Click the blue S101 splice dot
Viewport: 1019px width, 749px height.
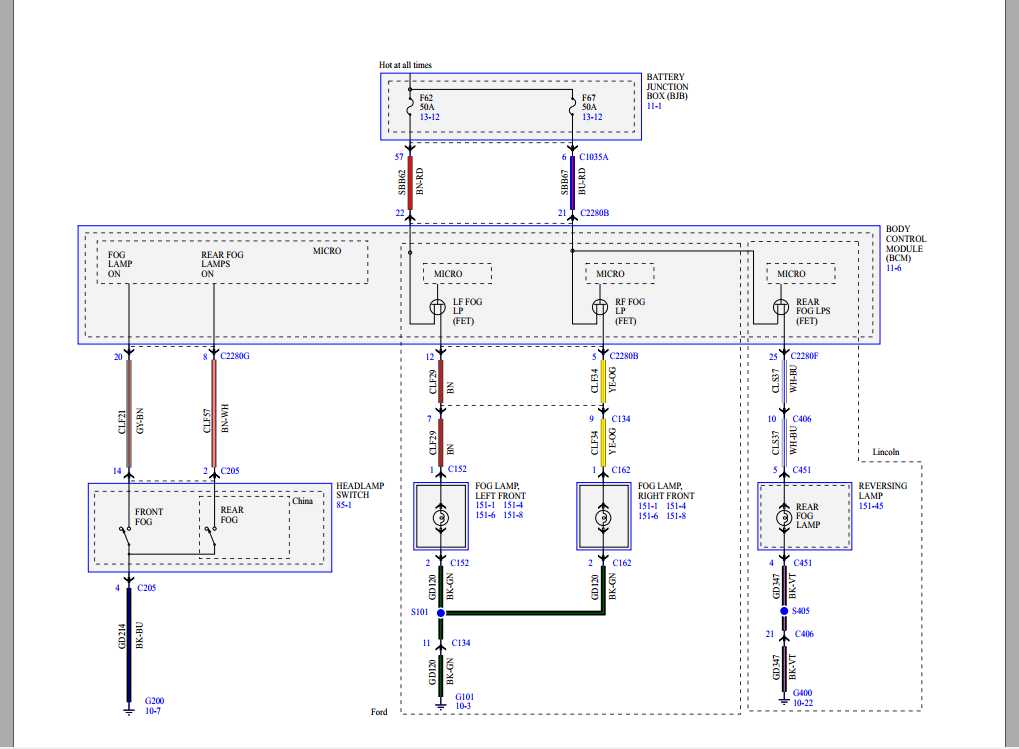click(x=441, y=613)
